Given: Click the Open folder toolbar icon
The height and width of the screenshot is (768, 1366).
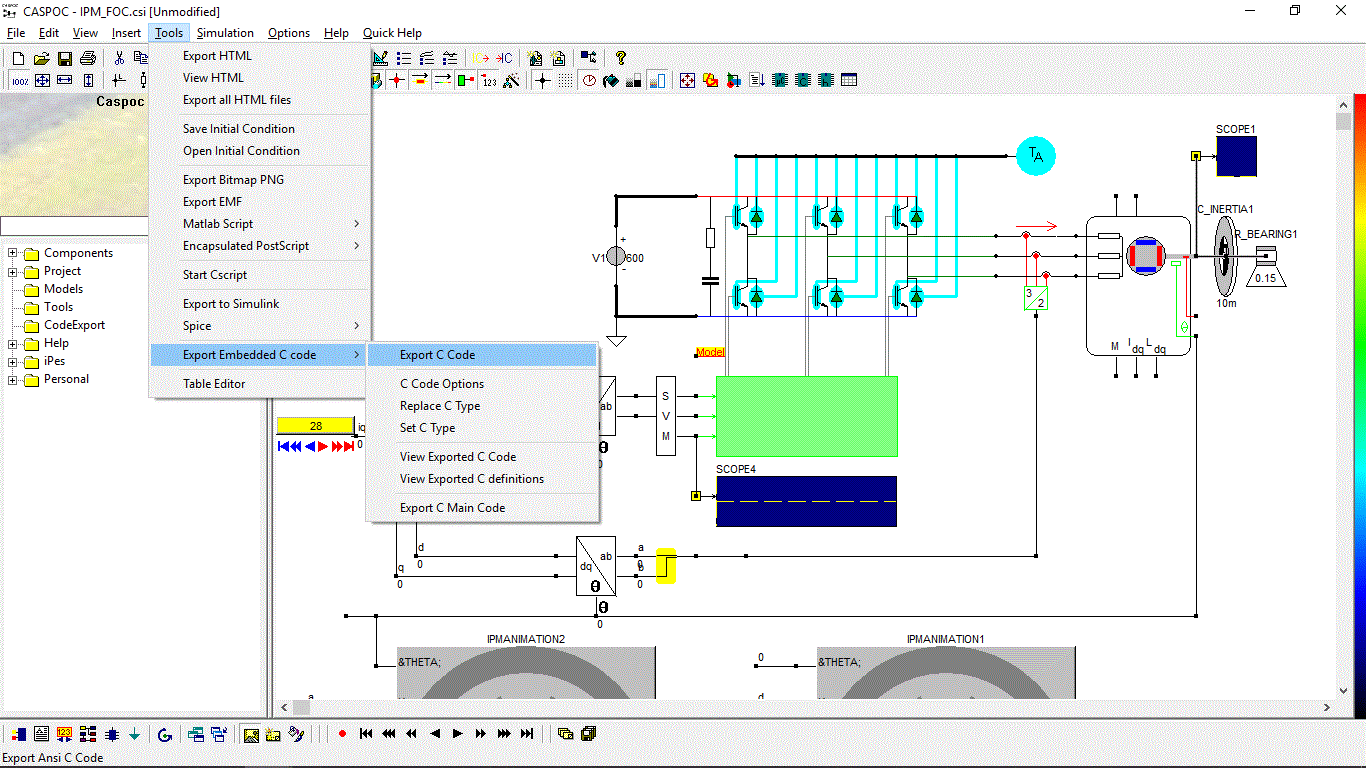Looking at the screenshot, I should (41, 59).
